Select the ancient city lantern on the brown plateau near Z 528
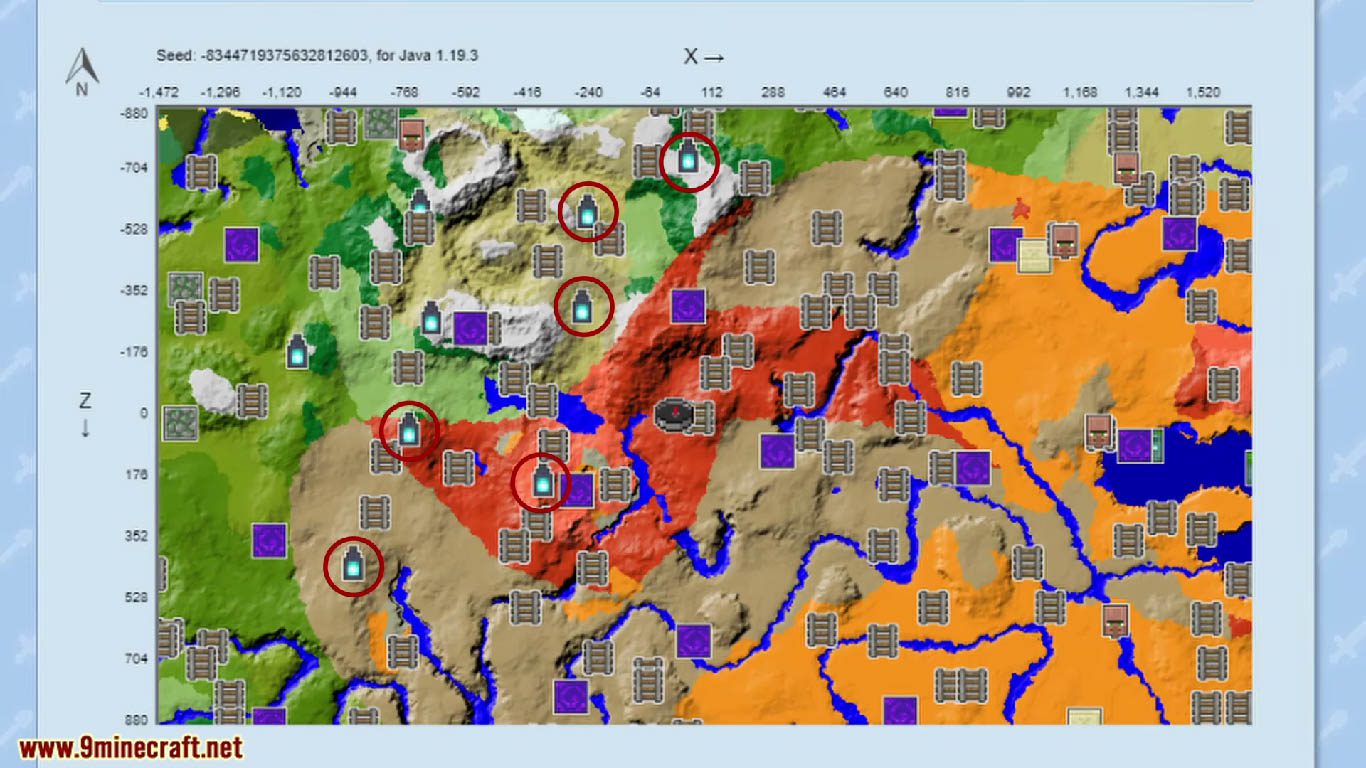The width and height of the screenshot is (1366, 768). pos(354,565)
